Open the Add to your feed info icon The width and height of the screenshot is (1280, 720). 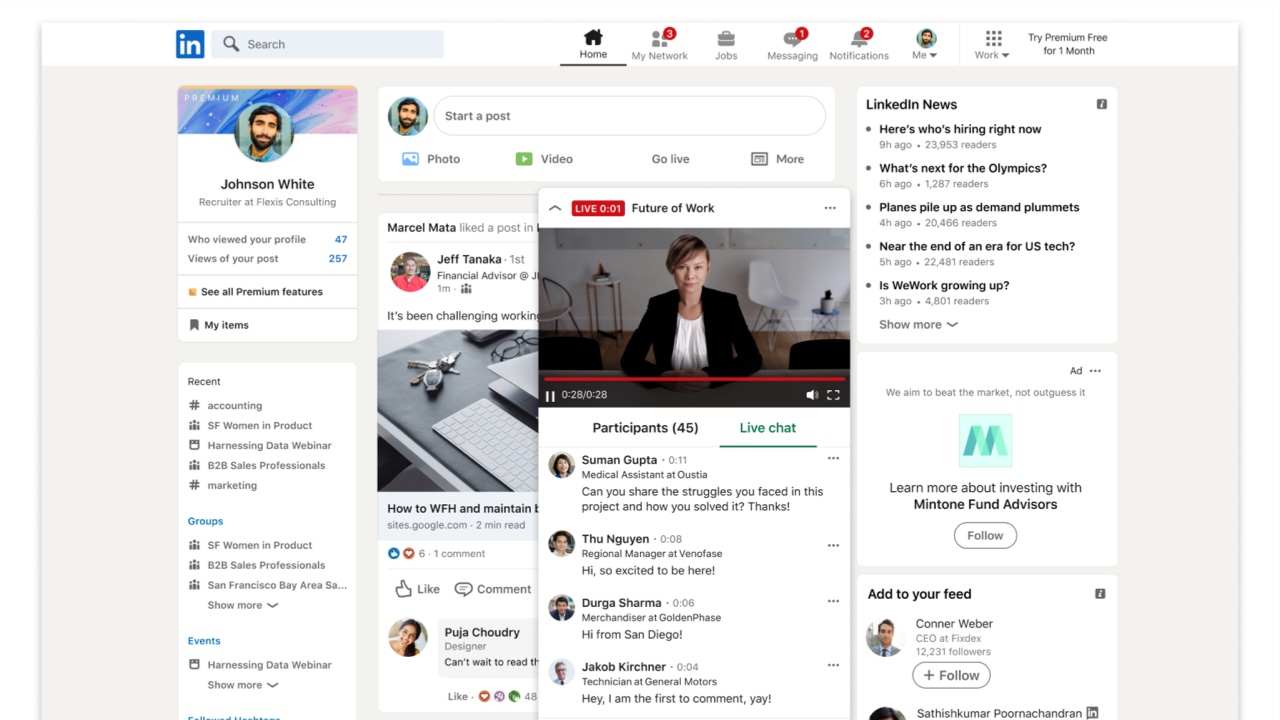[1100, 594]
